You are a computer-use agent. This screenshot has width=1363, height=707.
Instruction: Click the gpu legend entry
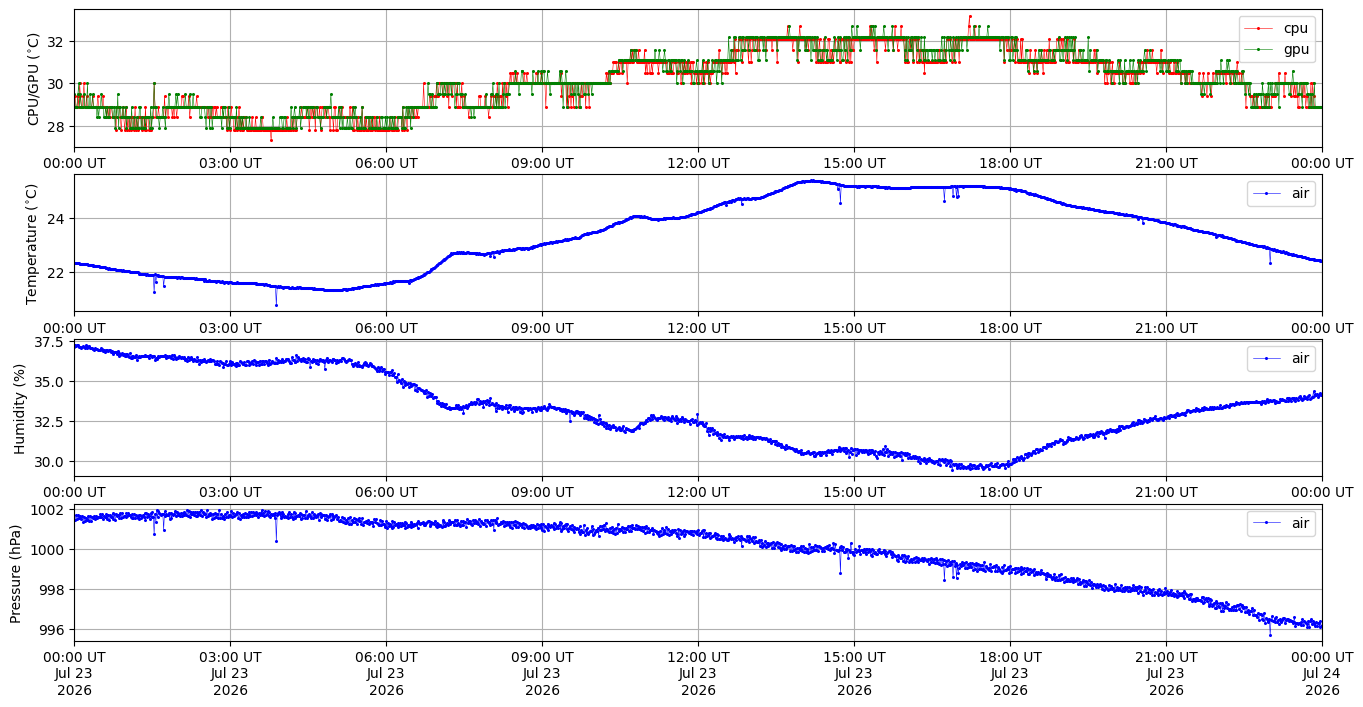pos(1277,48)
